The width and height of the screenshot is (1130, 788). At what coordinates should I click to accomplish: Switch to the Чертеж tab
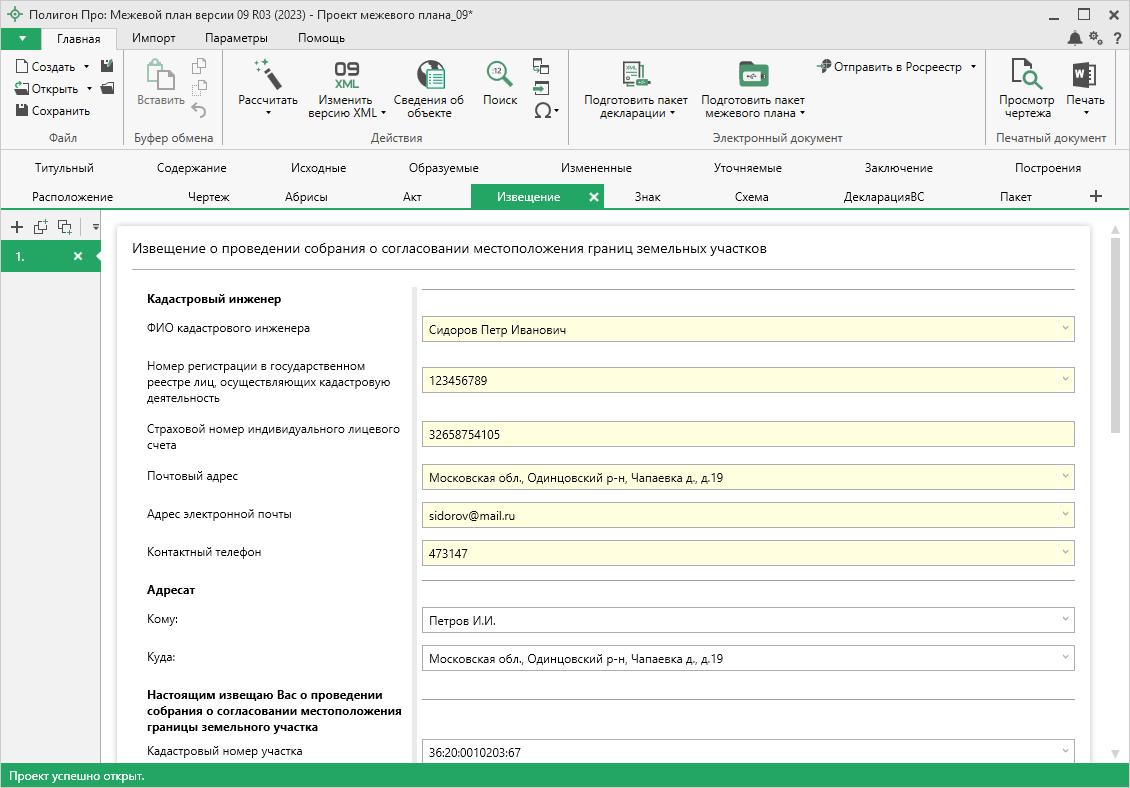pos(208,197)
